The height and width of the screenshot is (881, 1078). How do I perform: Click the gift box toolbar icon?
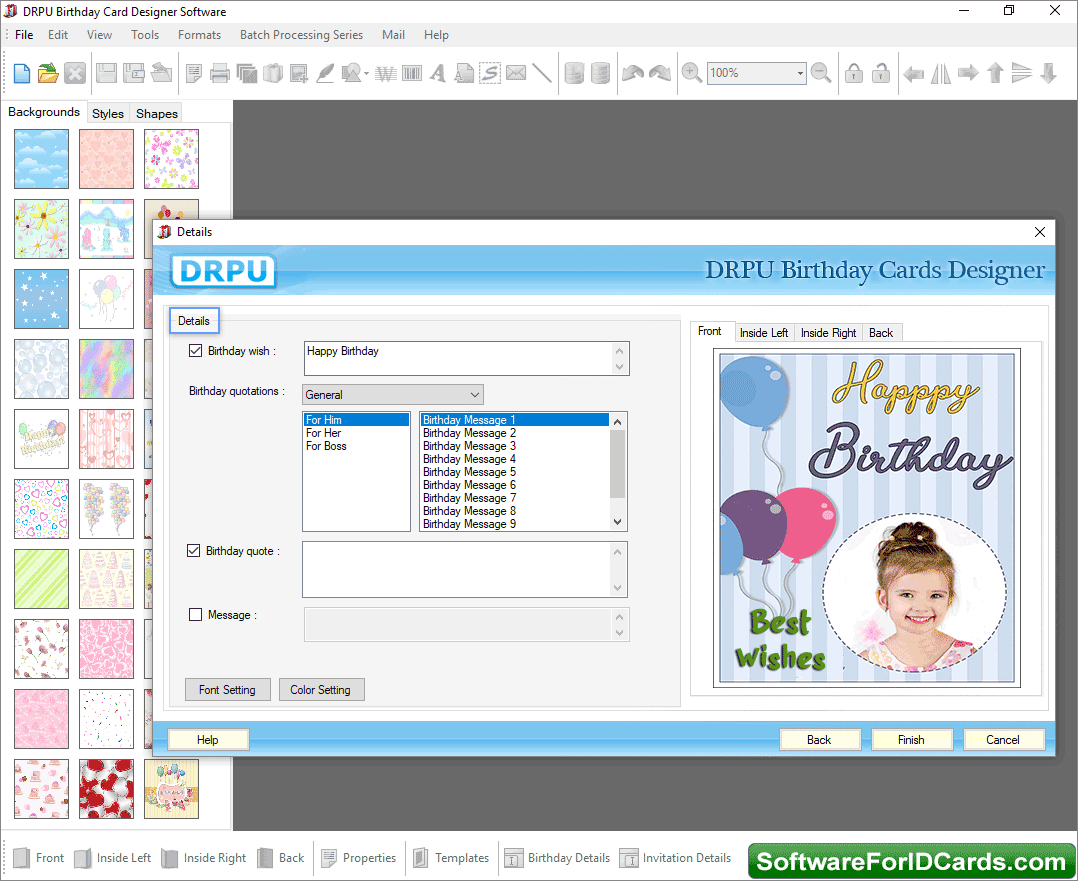click(273, 73)
